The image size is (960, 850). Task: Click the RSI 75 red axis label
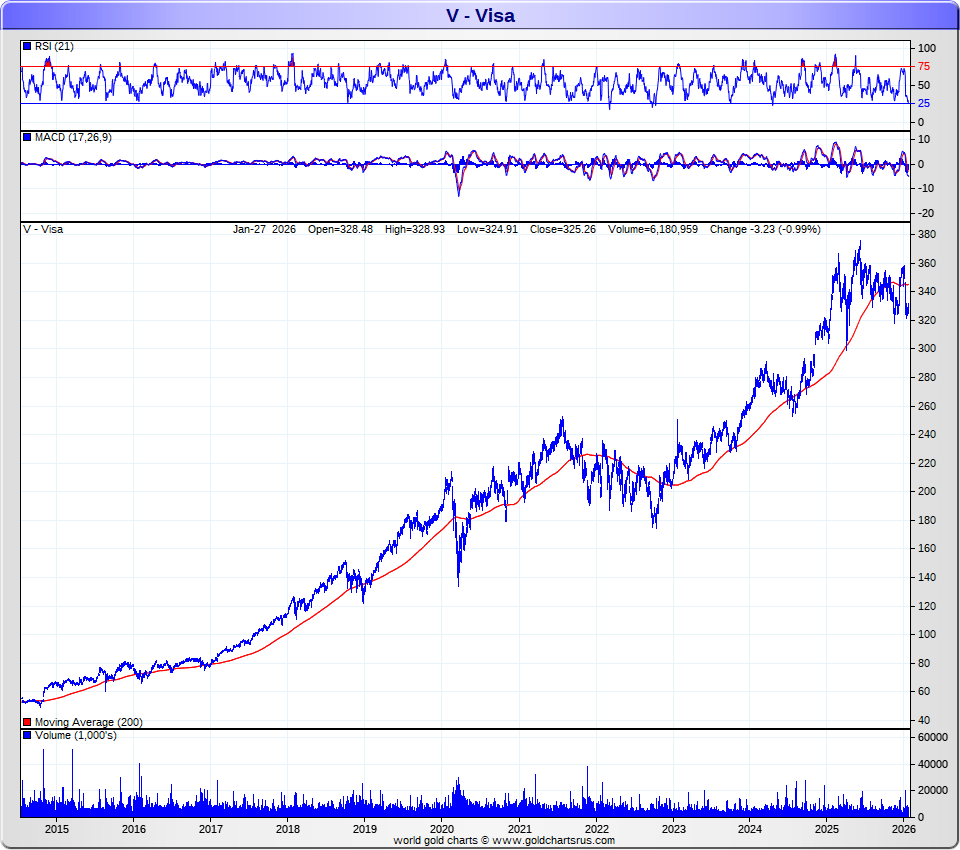tap(923, 66)
